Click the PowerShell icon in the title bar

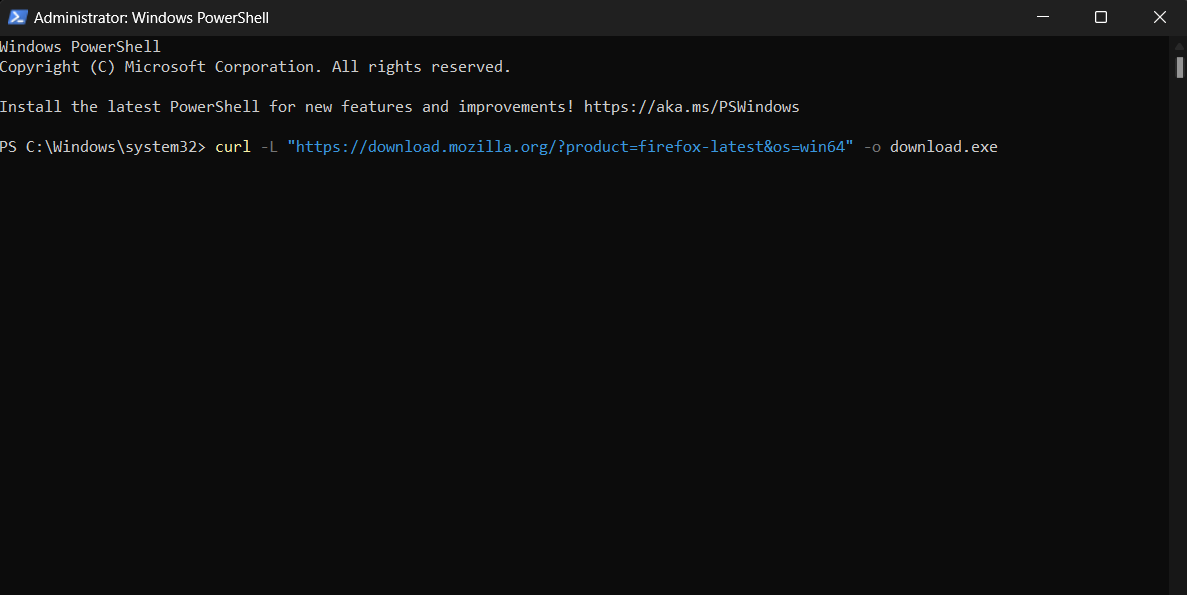[x=19, y=17]
